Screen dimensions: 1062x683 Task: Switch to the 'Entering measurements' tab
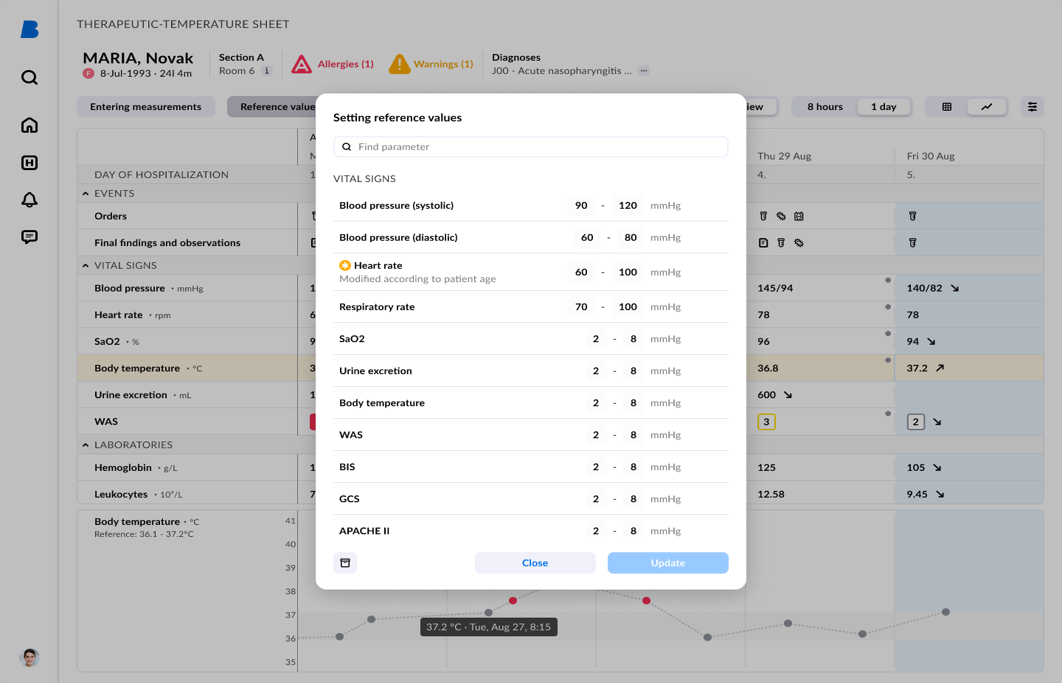(x=145, y=106)
